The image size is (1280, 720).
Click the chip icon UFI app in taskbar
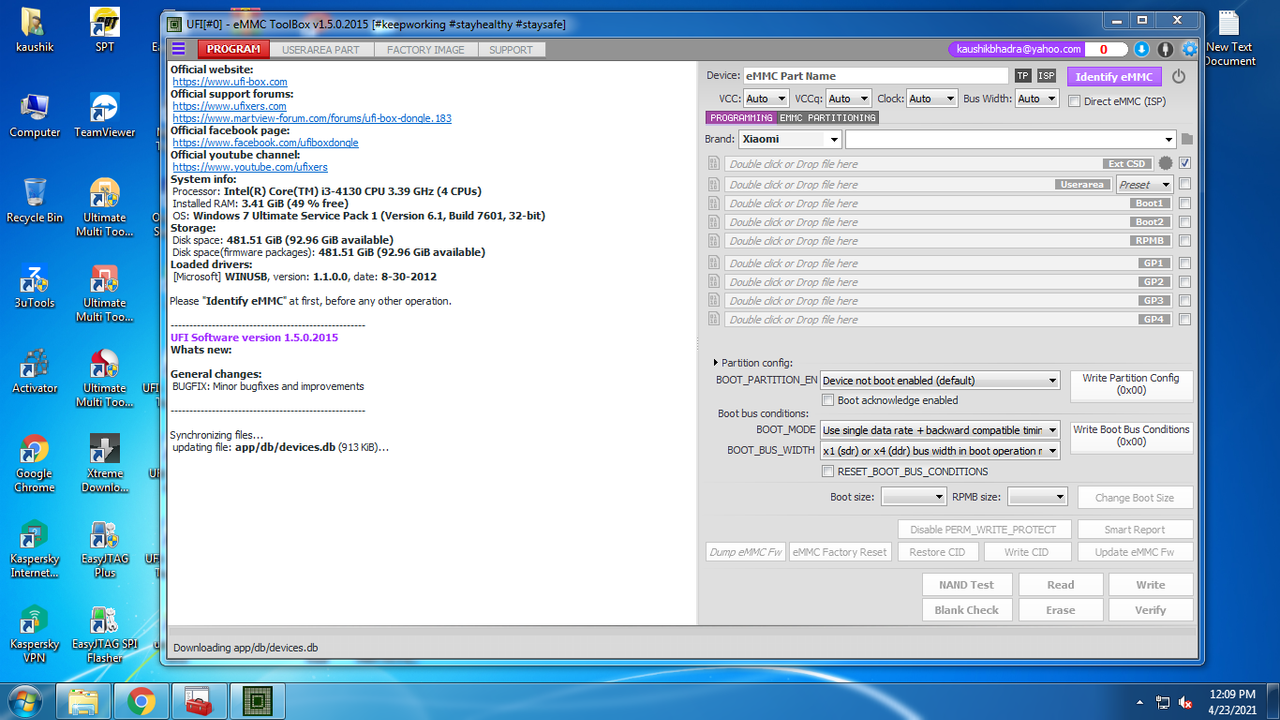258,700
